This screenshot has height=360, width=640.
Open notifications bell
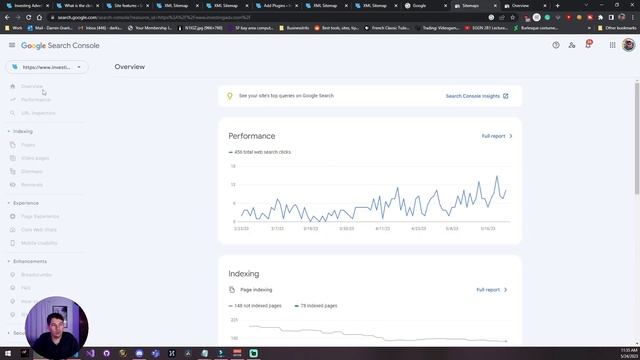(588, 44)
